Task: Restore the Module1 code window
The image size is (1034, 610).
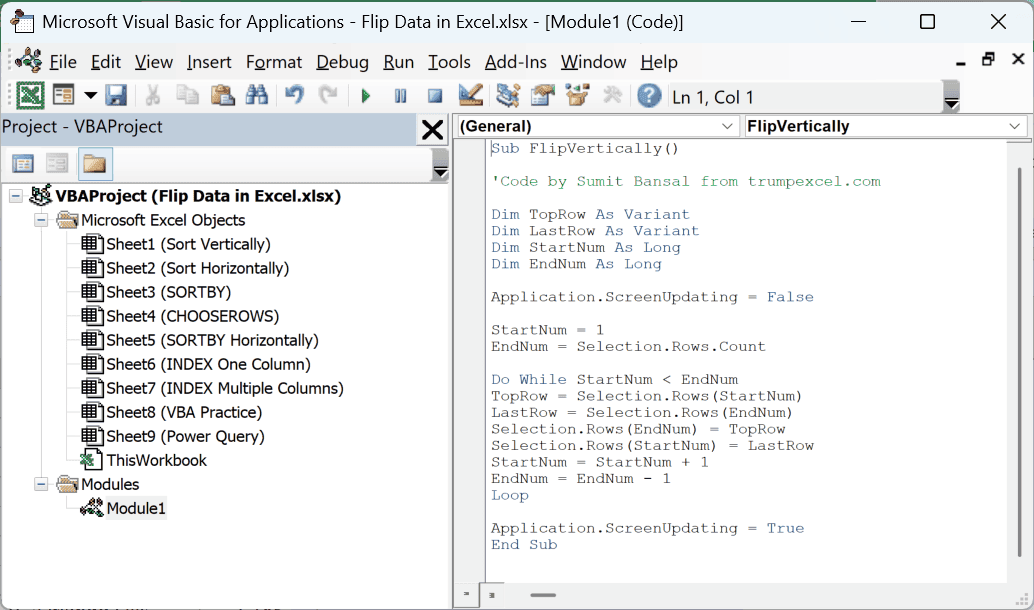Action: click(x=988, y=59)
